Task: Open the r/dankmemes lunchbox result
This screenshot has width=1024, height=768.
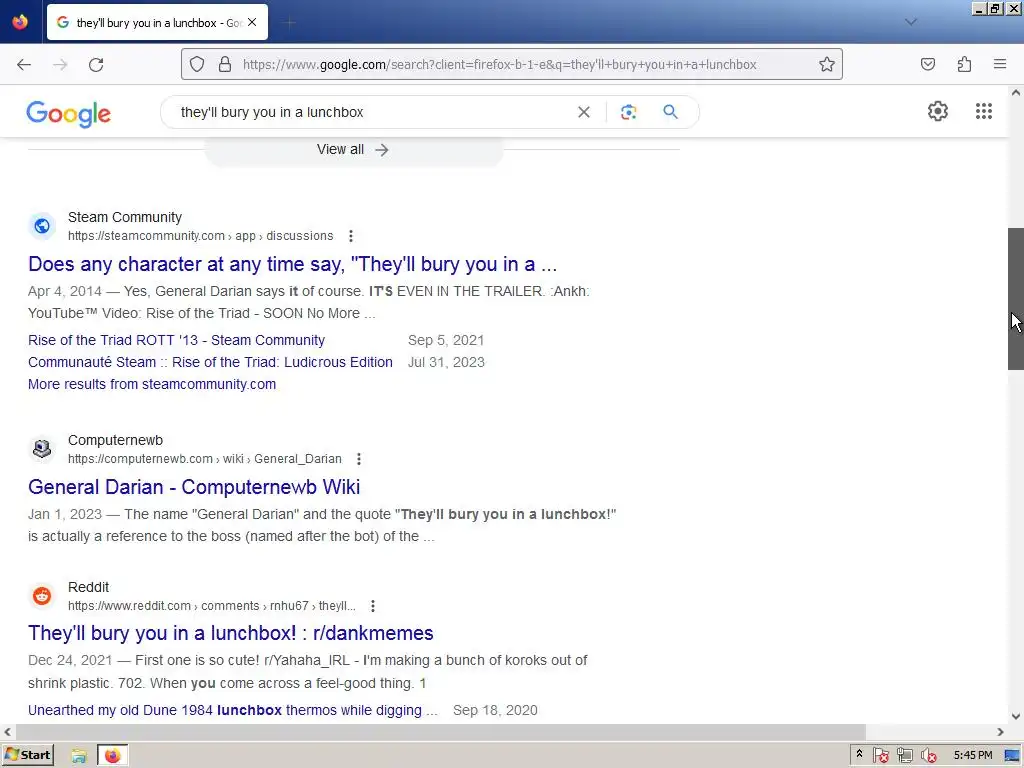Action: [x=231, y=633]
